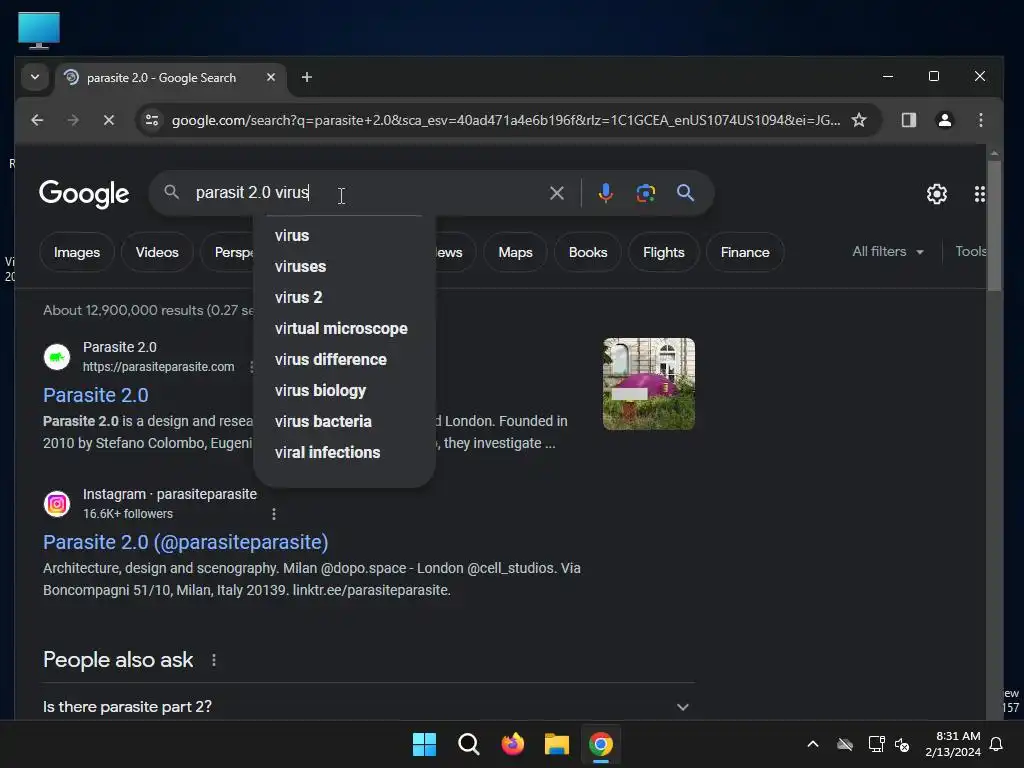Open Windows Start menu

point(424,744)
